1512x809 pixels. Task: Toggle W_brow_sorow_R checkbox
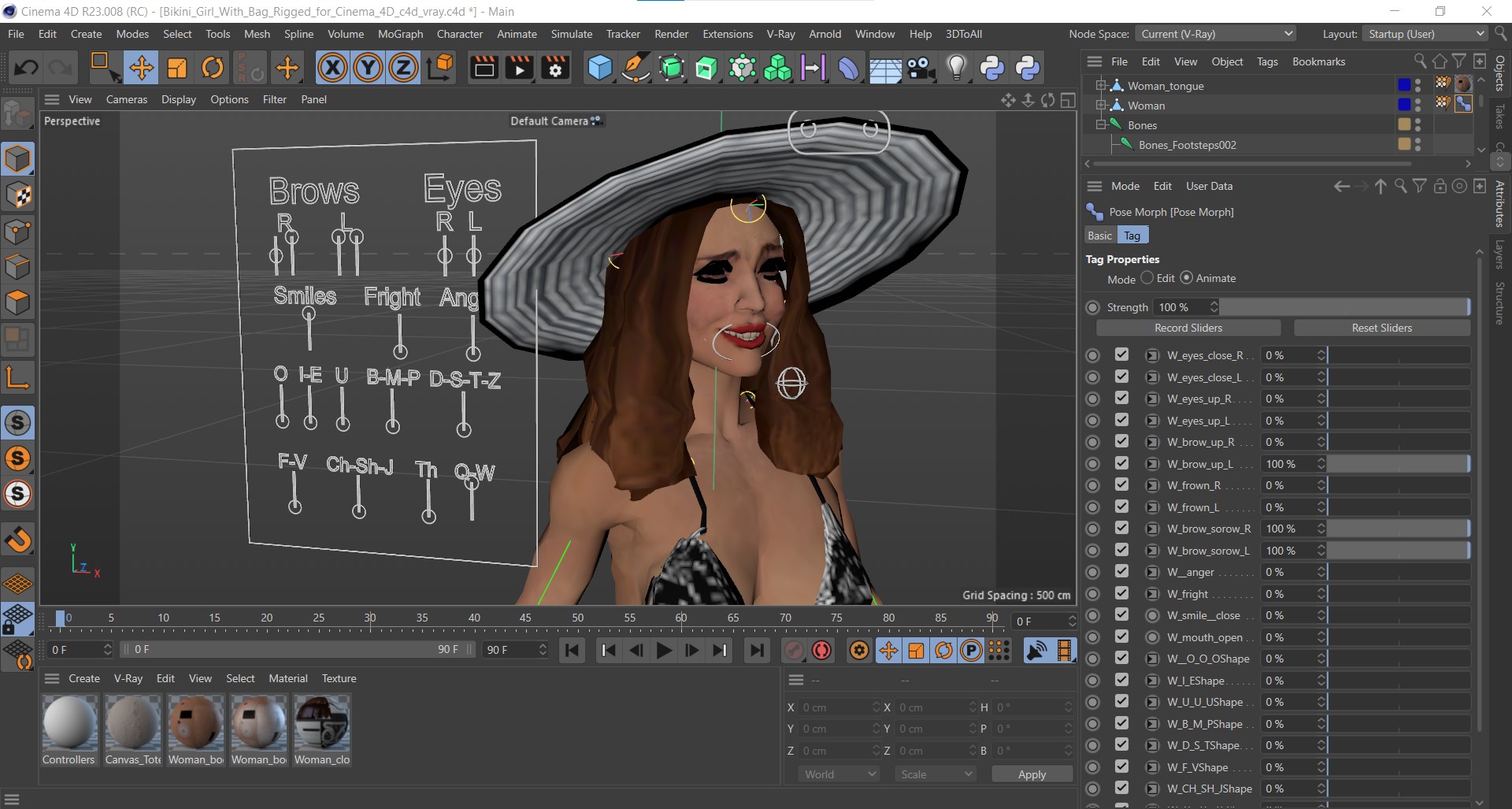coord(1121,529)
